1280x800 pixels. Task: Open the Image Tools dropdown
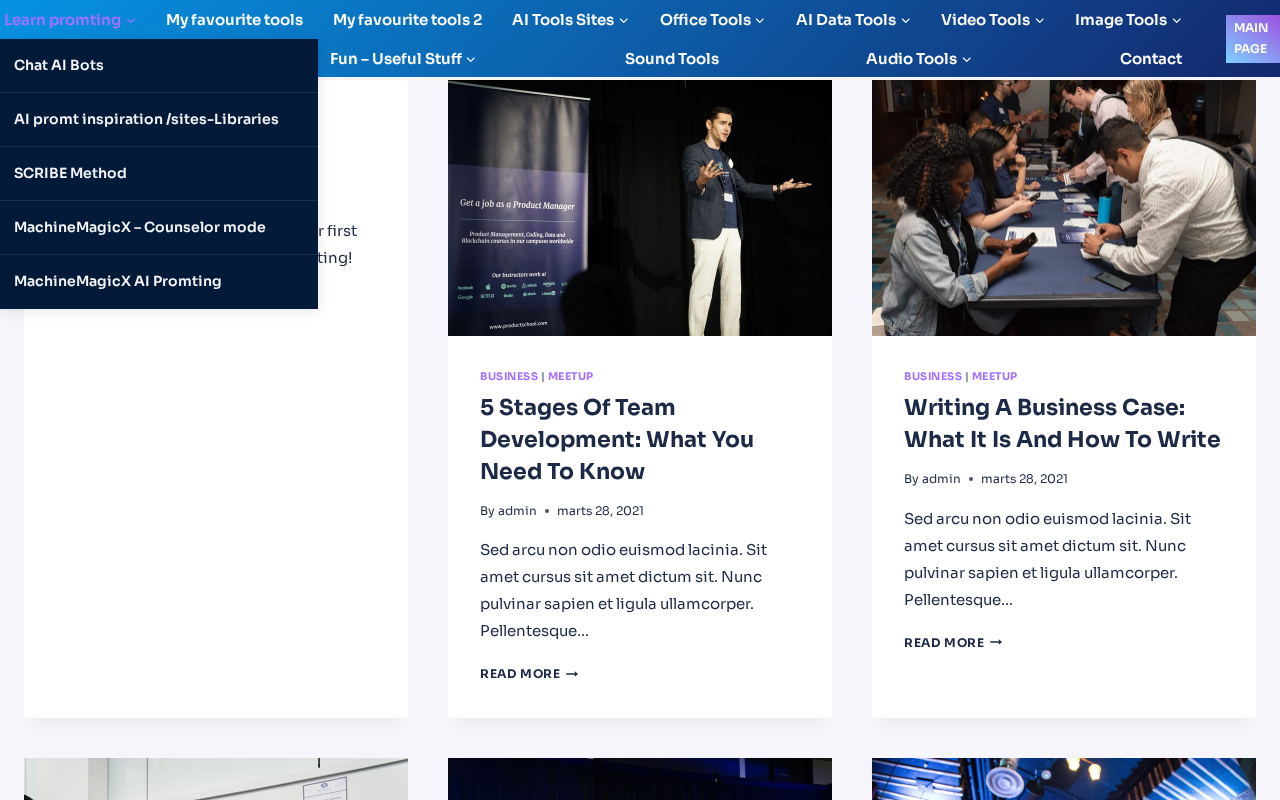tap(1127, 20)
